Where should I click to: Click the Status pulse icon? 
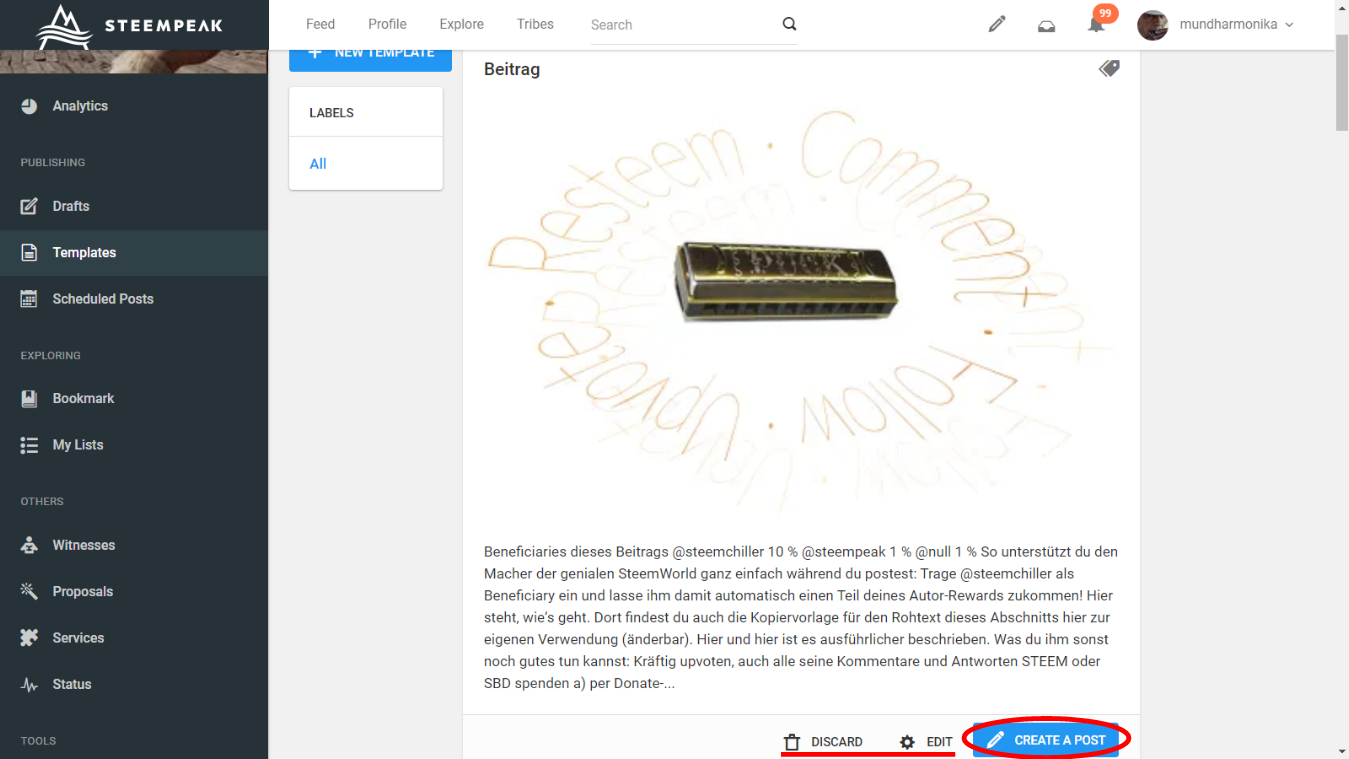click(29, 685)
